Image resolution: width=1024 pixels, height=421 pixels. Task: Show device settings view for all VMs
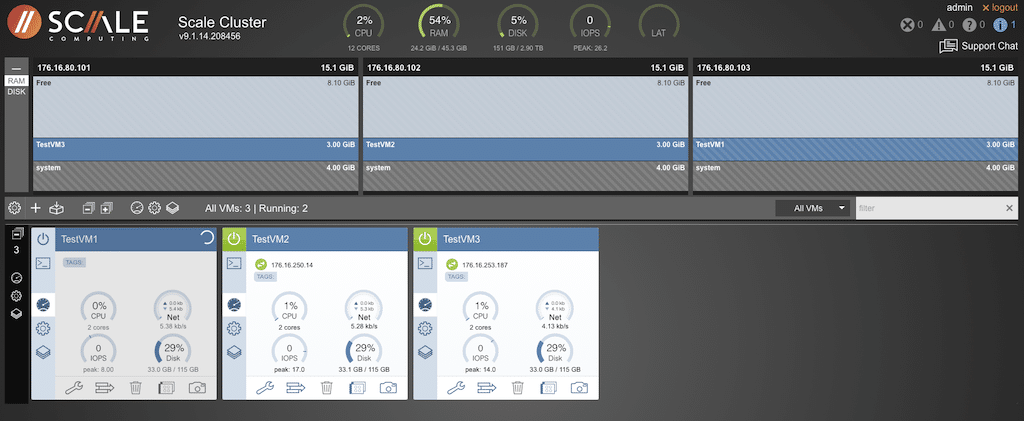[x=154, y=208]
